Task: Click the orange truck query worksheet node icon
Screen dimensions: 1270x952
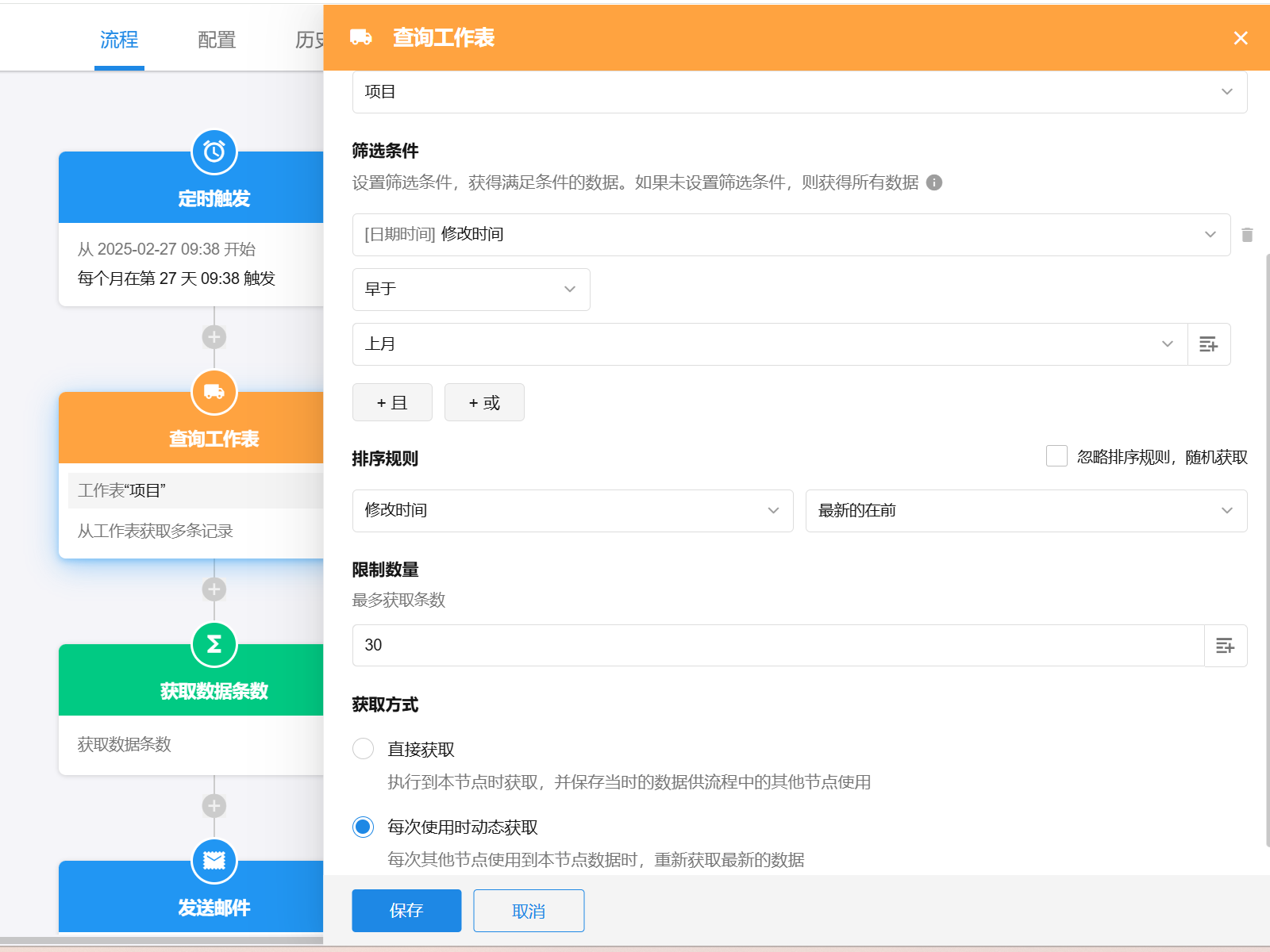Action: (x=214, y=392)
